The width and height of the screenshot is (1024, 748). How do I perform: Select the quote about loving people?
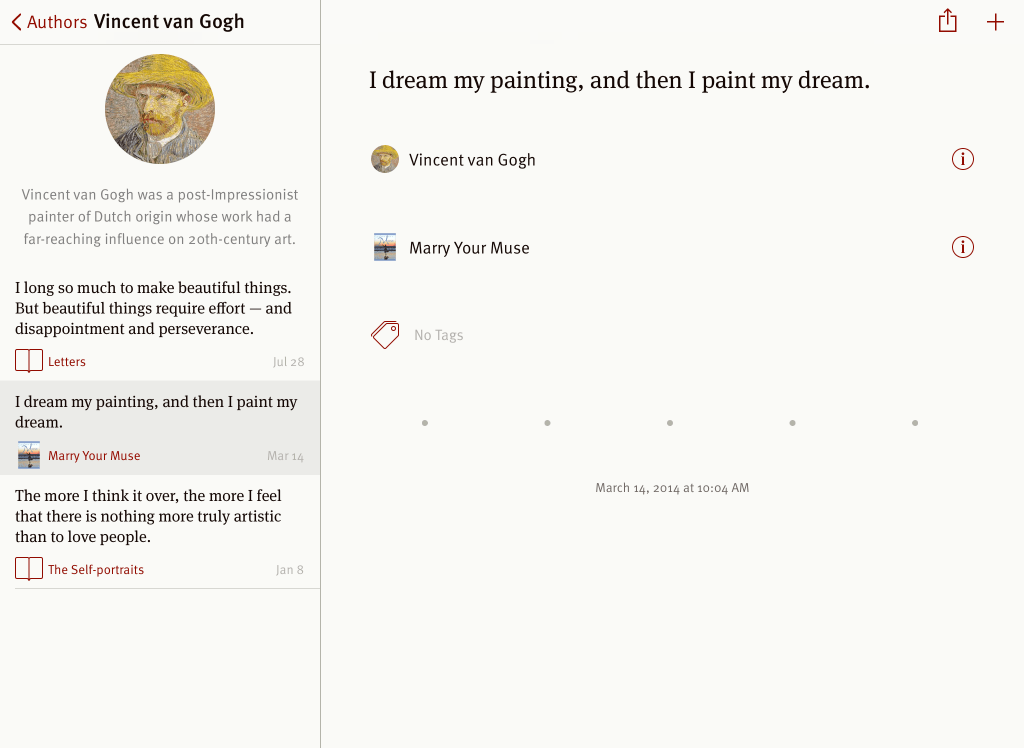tap(148, 516)
